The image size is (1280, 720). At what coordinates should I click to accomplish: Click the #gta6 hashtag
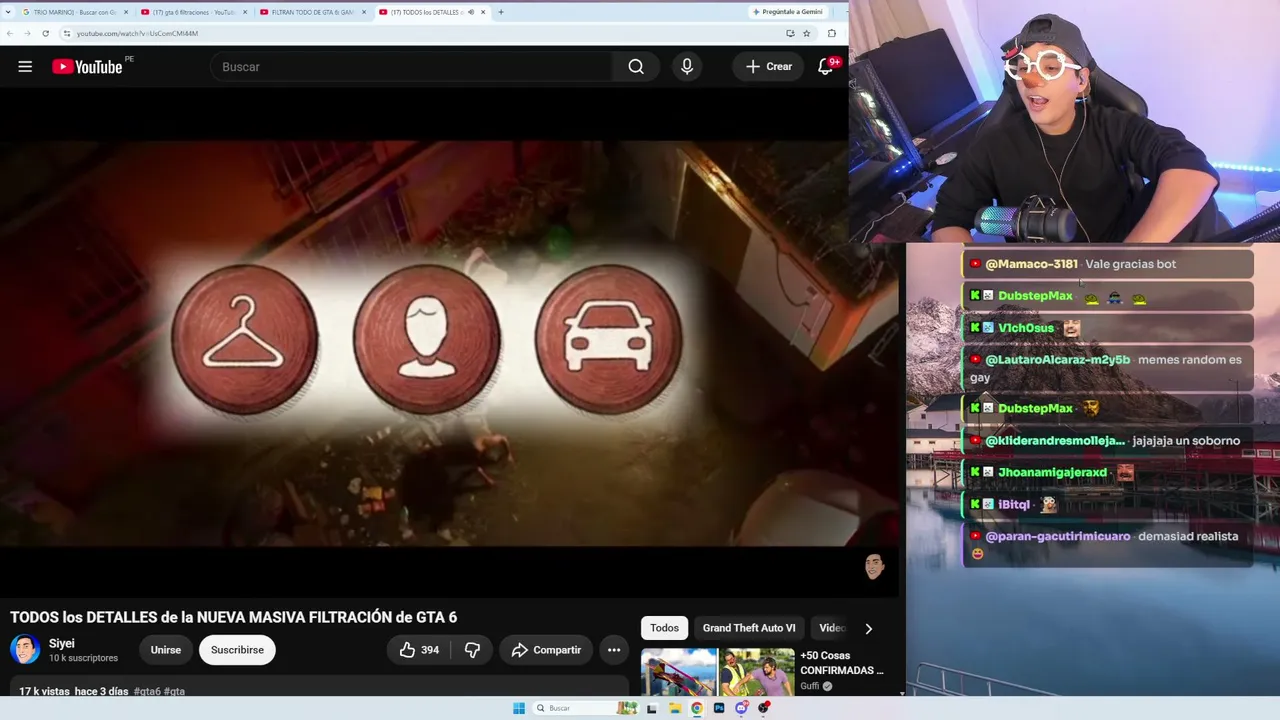coord(146,691)
